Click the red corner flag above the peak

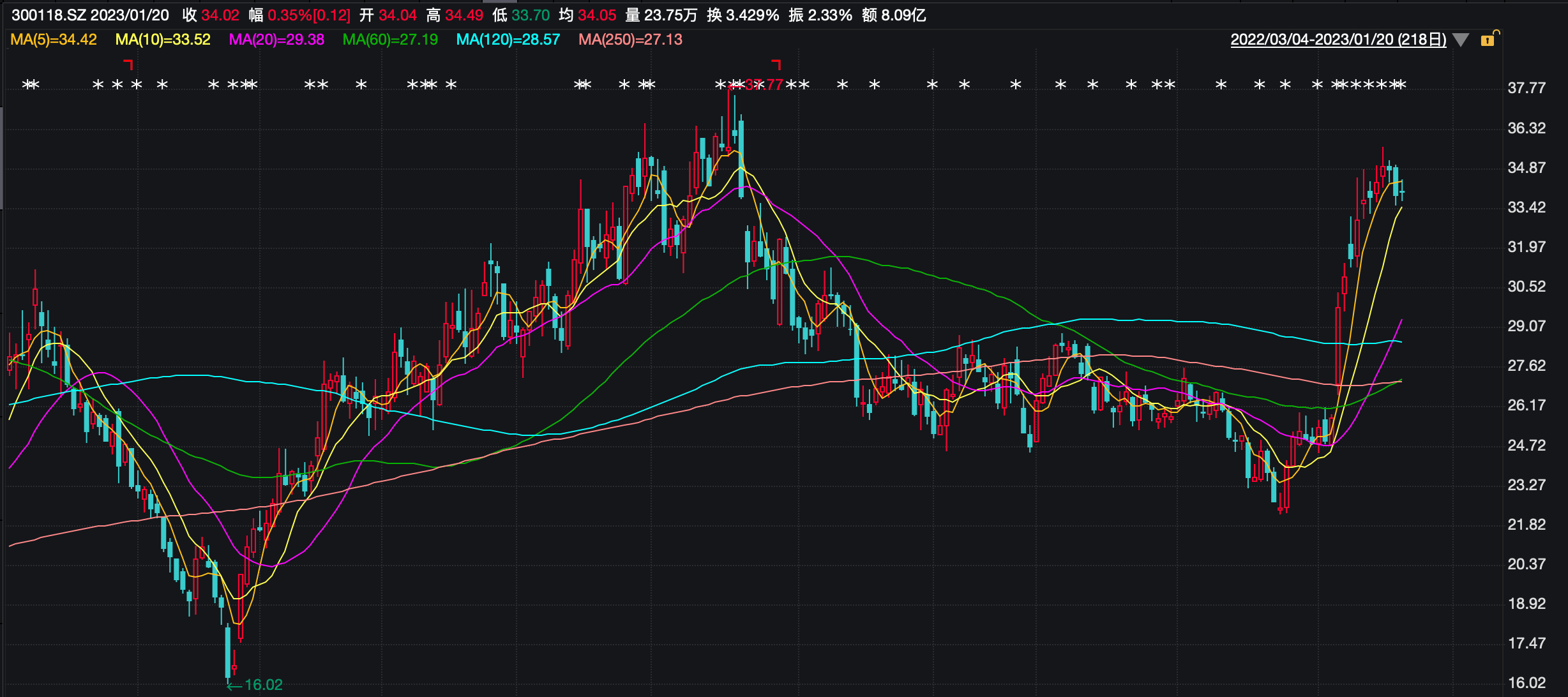pos(776,64)
